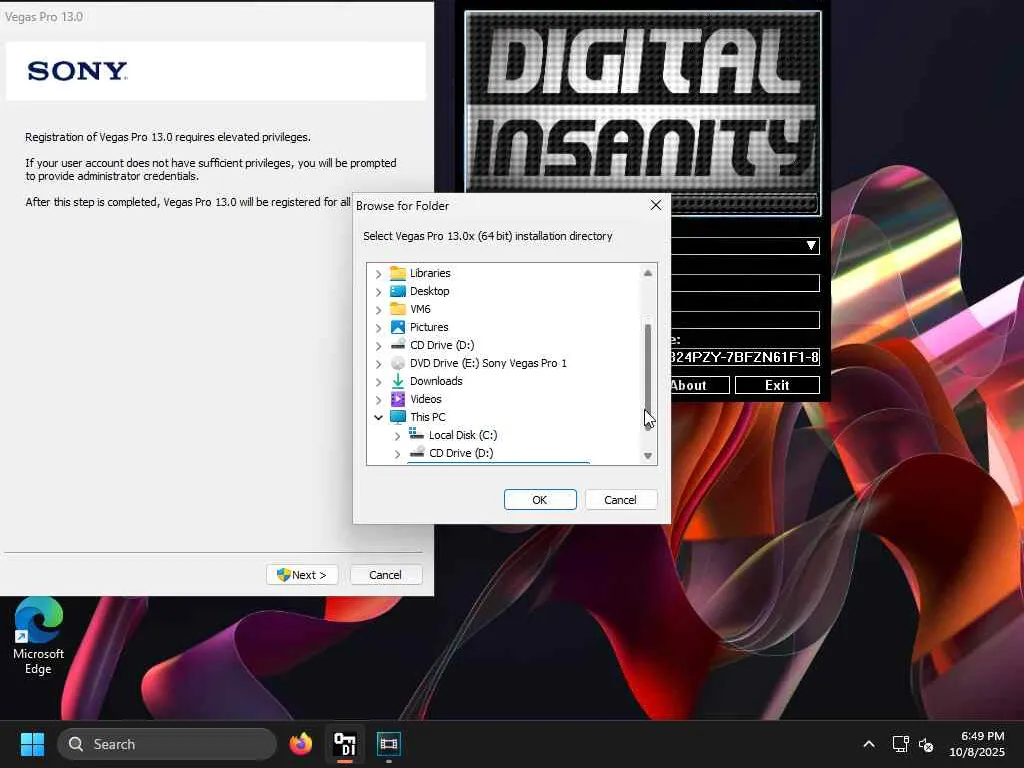Click the Downloads arrow icon
Screen dimensions: 1024x768
[x=398, y=381]
